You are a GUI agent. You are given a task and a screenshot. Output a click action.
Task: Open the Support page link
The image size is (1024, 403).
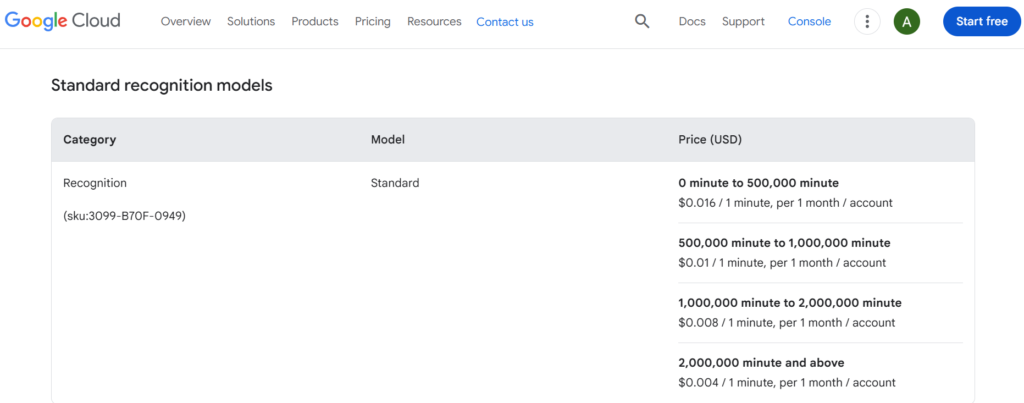pos(743,21)
